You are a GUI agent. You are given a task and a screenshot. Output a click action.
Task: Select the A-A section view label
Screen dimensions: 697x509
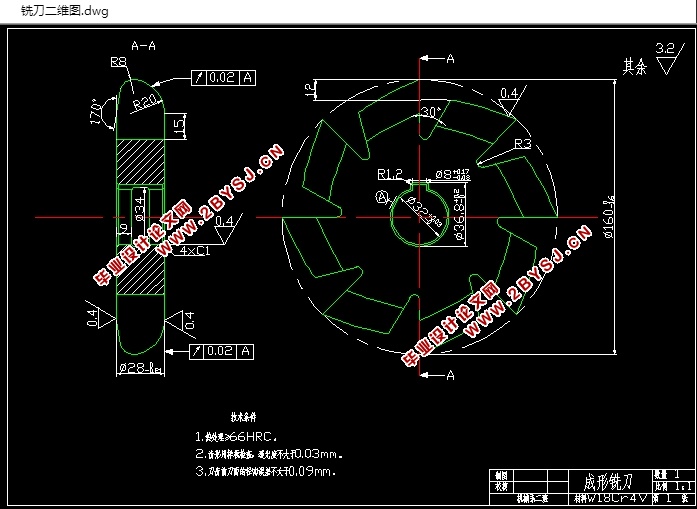[x=143, y=45]
